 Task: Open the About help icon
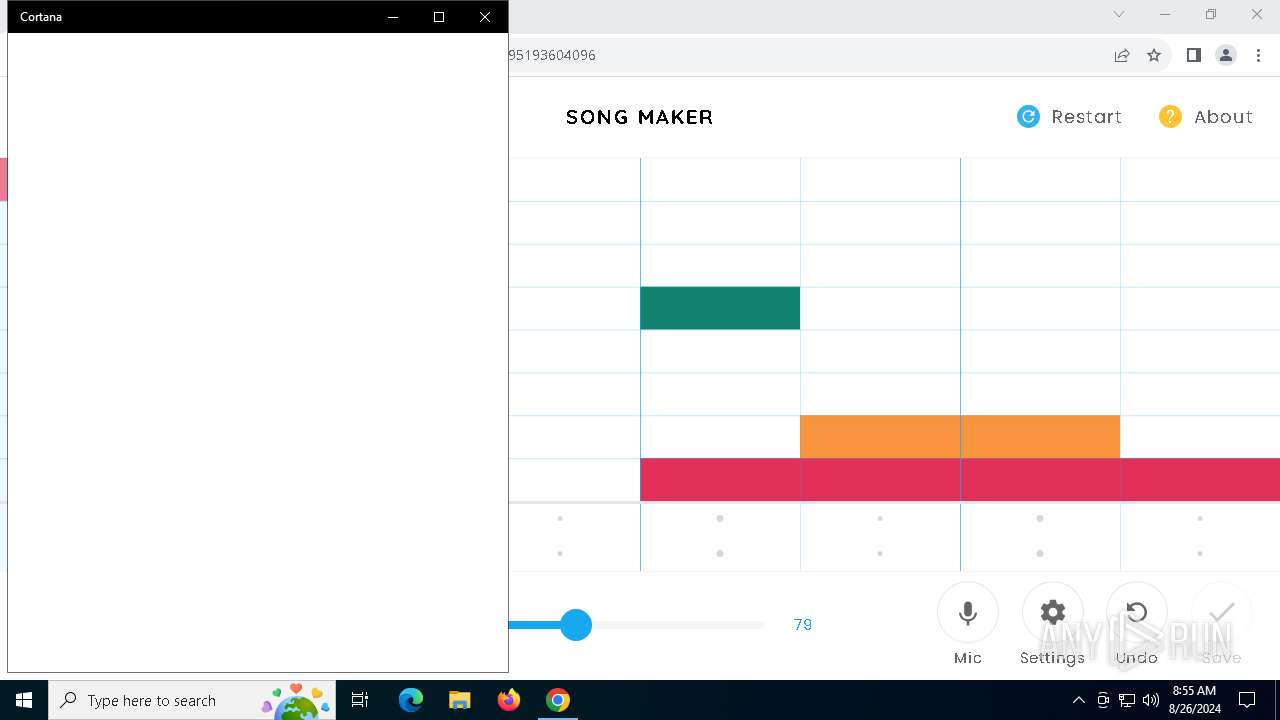pos(1170,117)
